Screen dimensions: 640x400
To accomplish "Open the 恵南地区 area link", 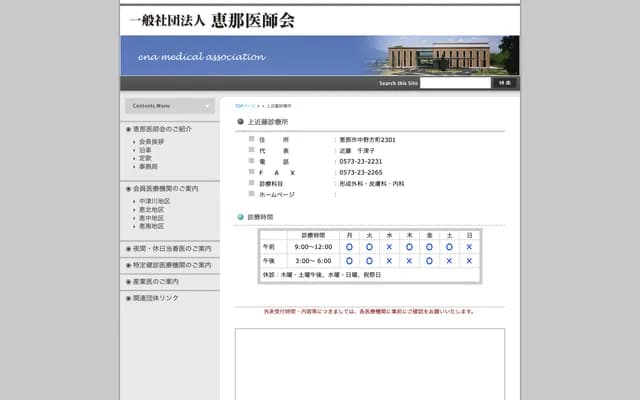I will point(153,226).
